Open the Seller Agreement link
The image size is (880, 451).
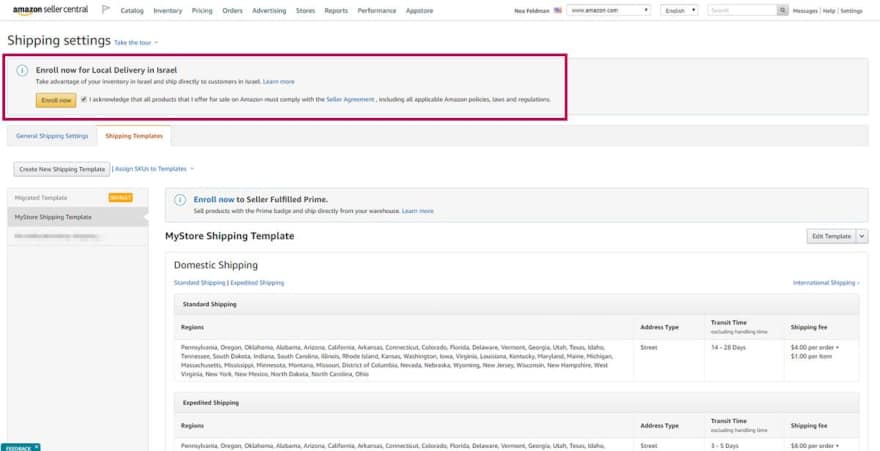[350, 99]
